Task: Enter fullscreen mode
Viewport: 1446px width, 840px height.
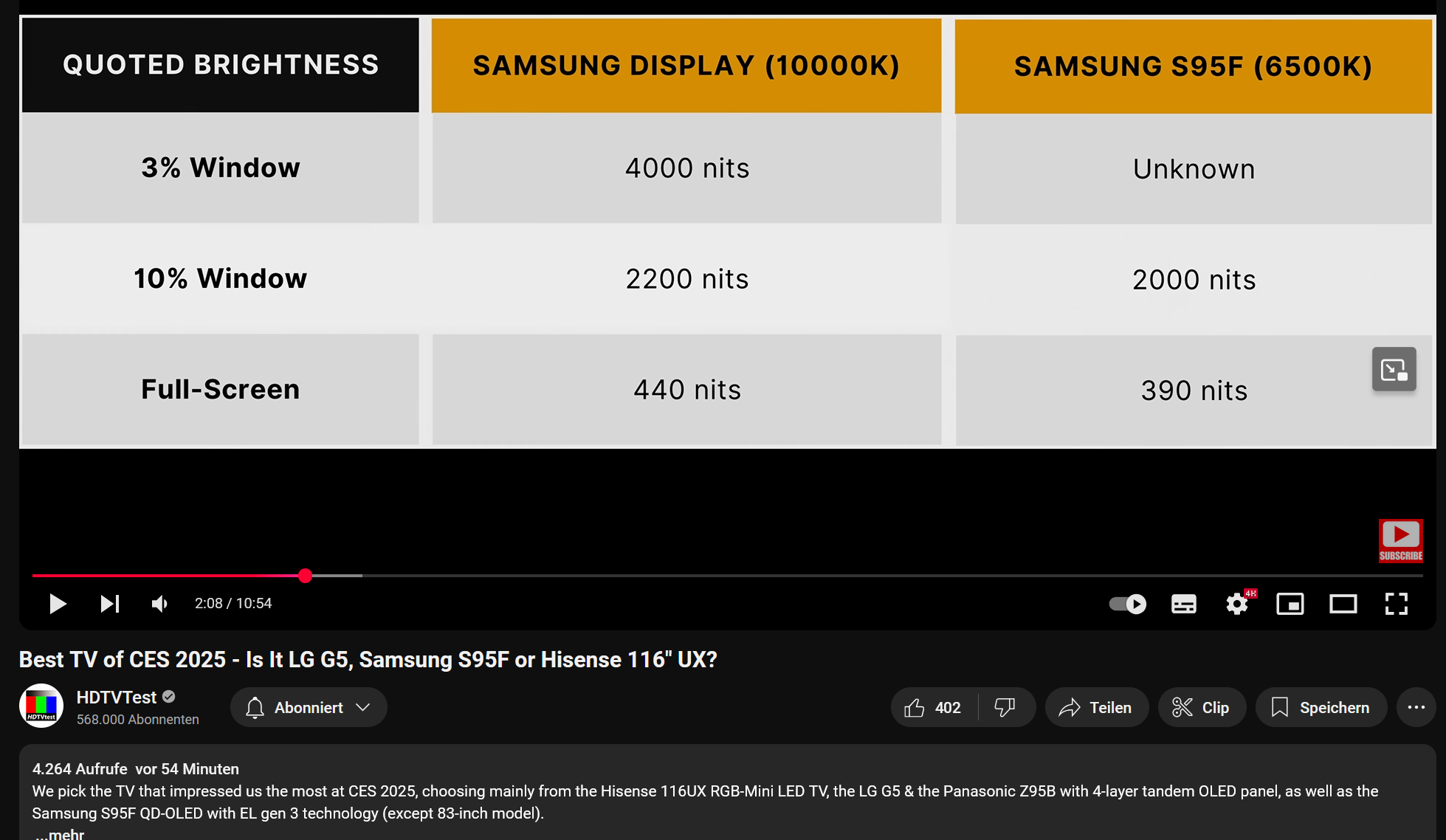Action: coord(1395,604)
